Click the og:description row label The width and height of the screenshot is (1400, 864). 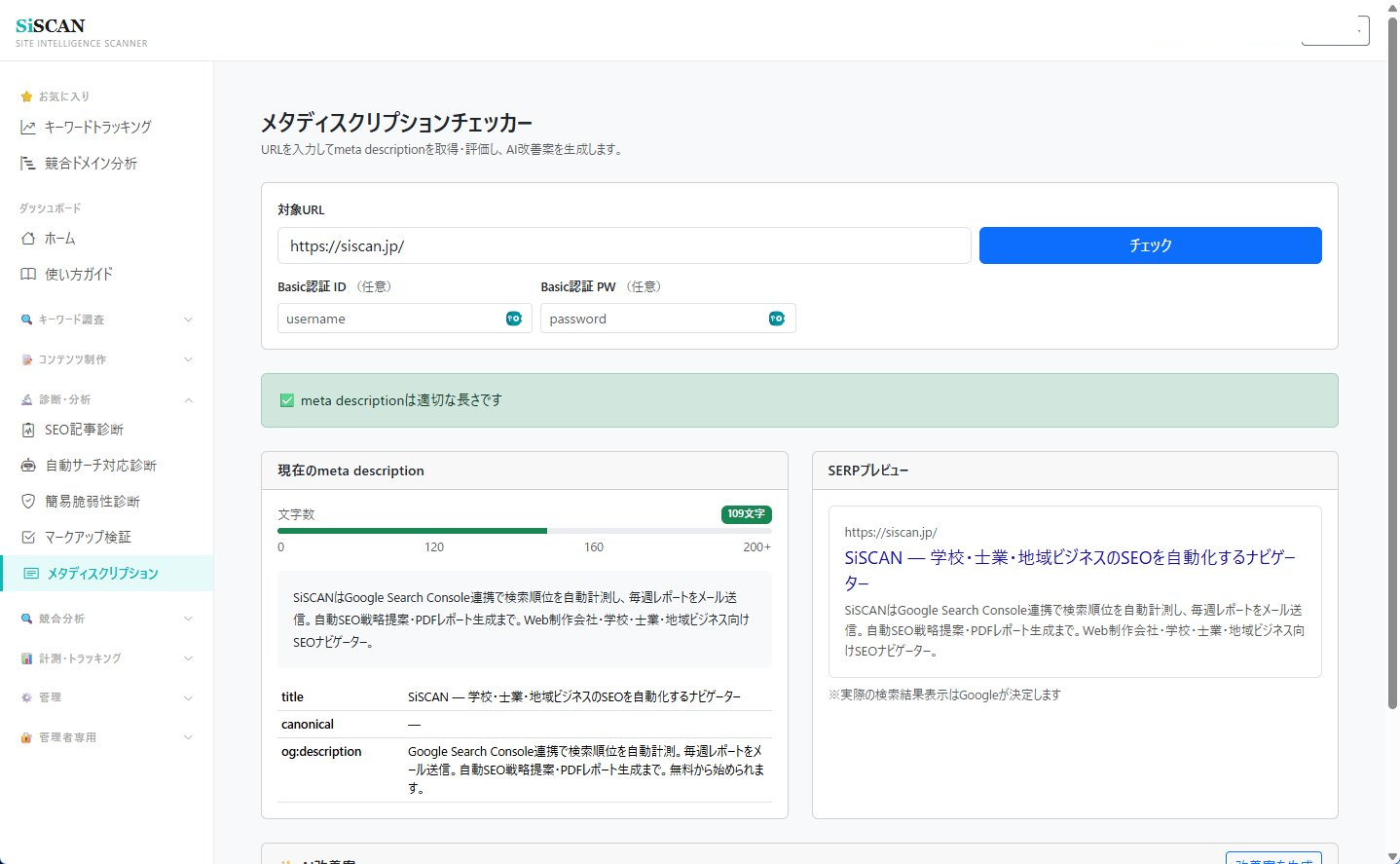(321, 752)
